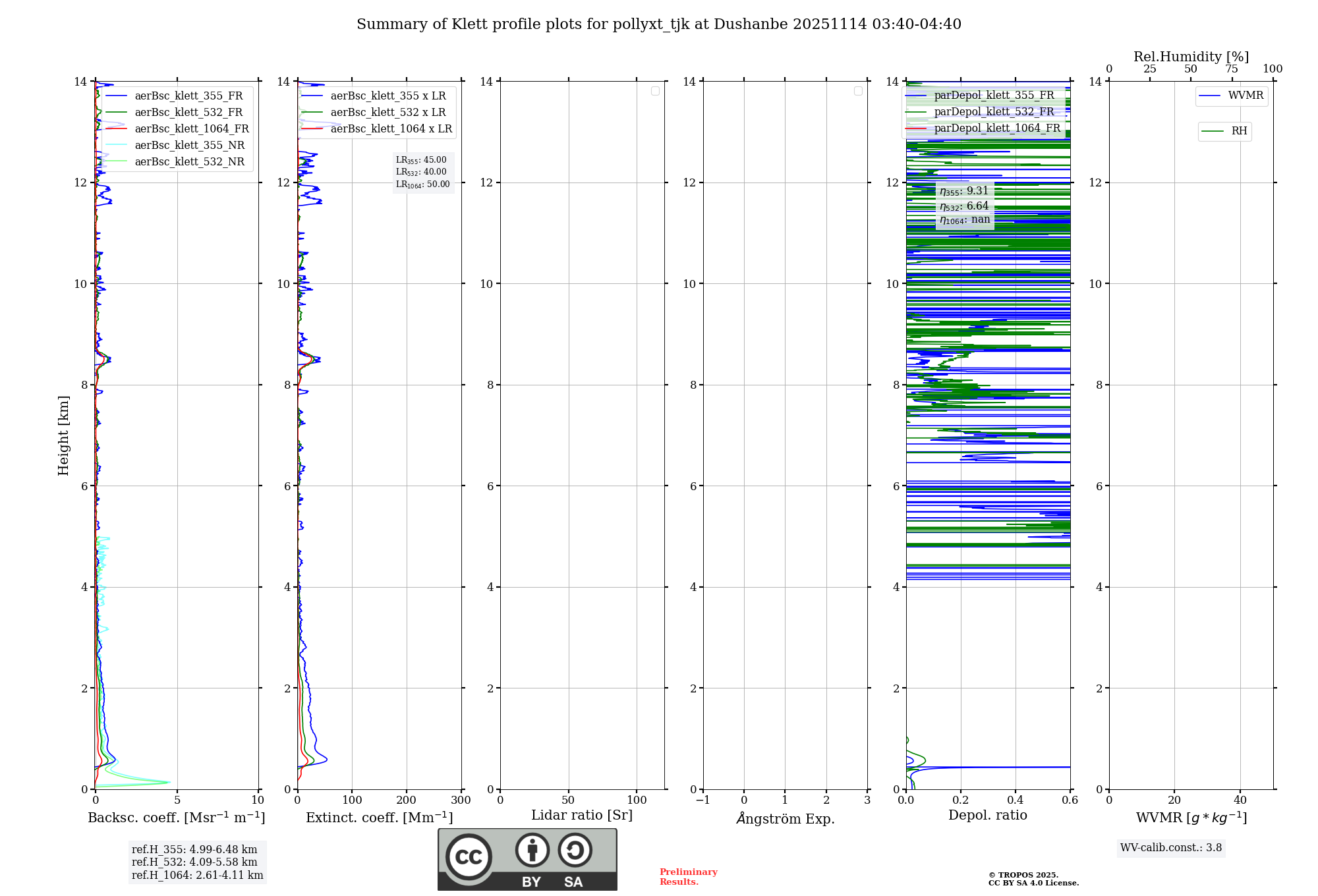Click the eta 355 9.31 depolarization annotation
The width and height of the screenshot is (1318, 896).
[964, 191]
